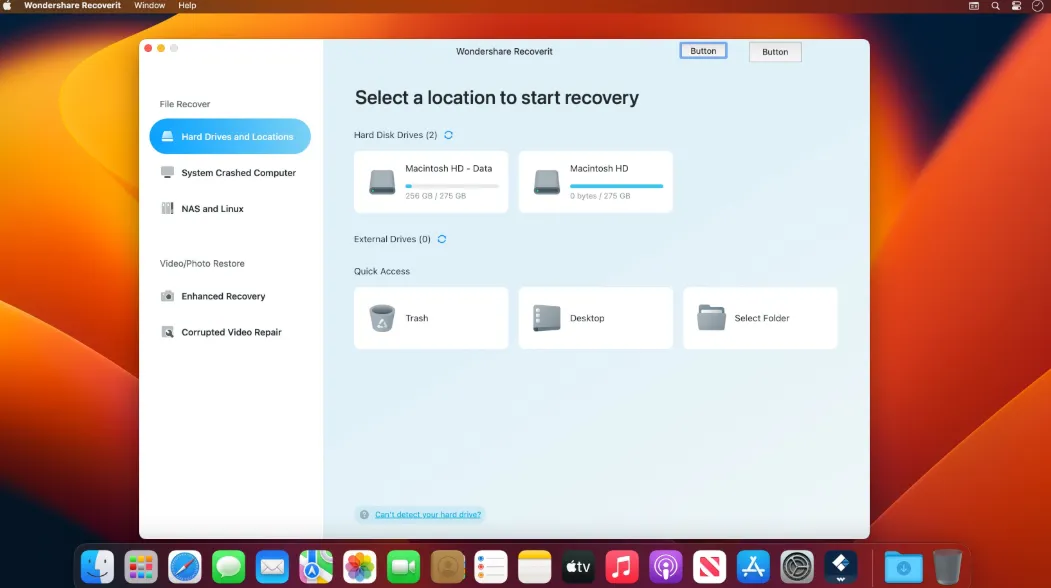Click the clock icon in menu bar
The height and width of the screenshot is (588, 1051).
pos(1037,5)
